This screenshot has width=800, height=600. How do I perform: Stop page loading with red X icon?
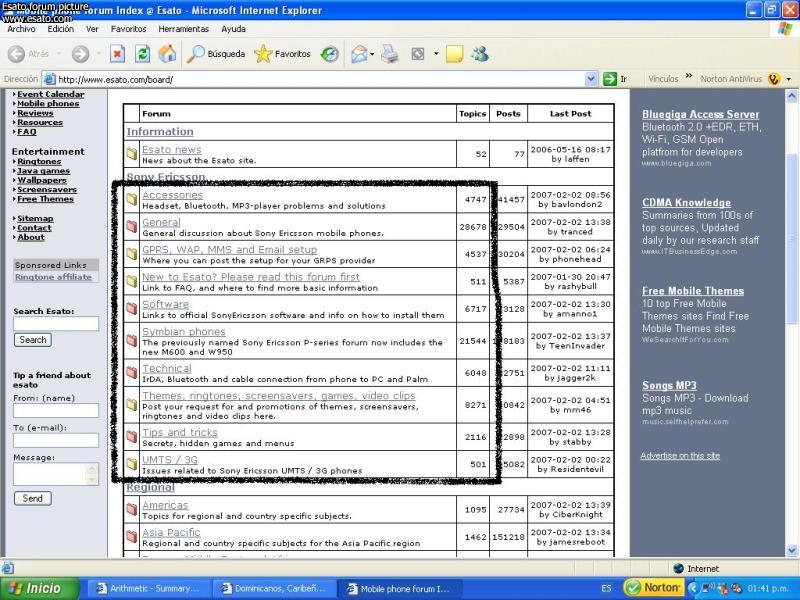pyautogui.click(x=117, y=54)
